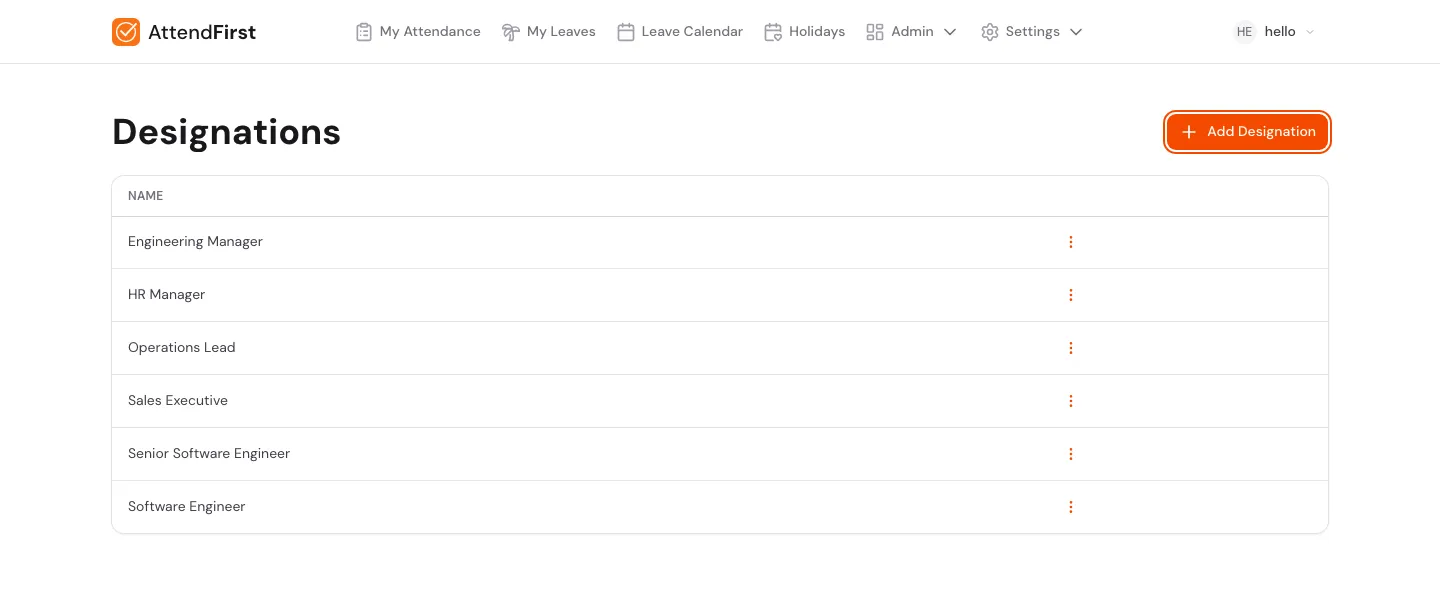
Task: Open kebab menu for Sales Executive
Action: pos(1071,401)
